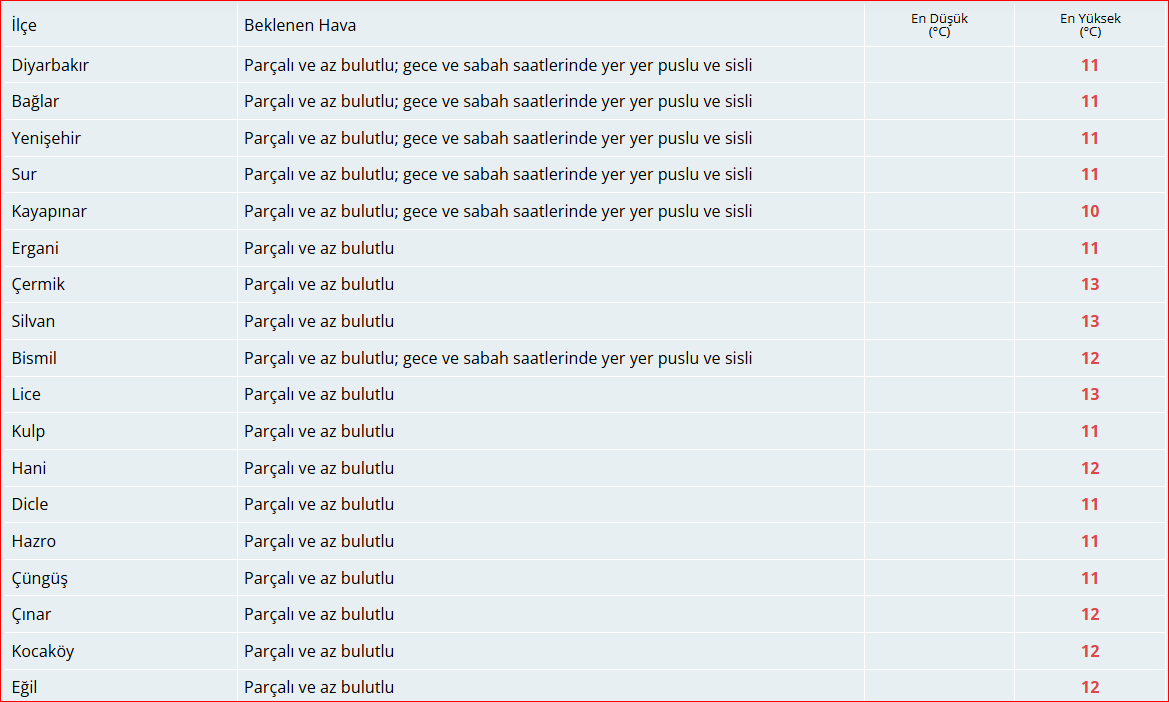Click the weather description in the Dicle row

click(319, 504)
